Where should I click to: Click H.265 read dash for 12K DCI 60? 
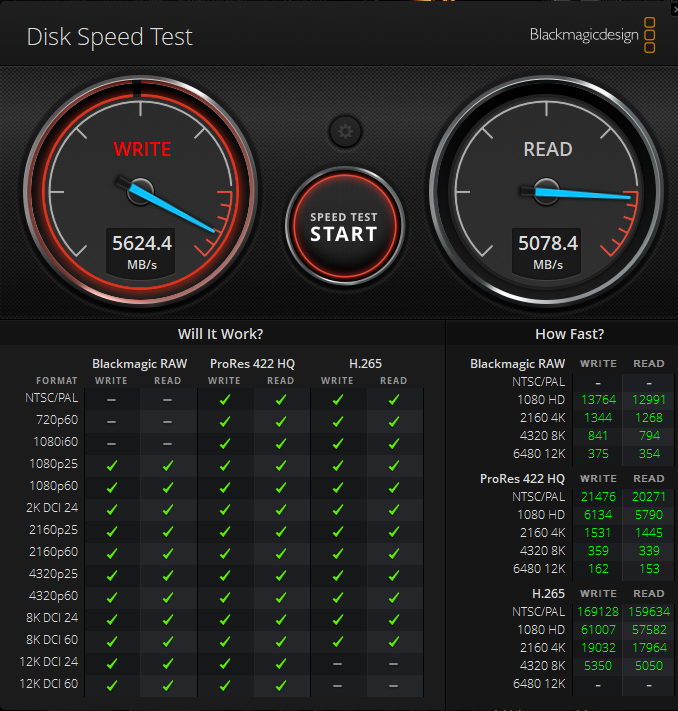click(394, 686)
